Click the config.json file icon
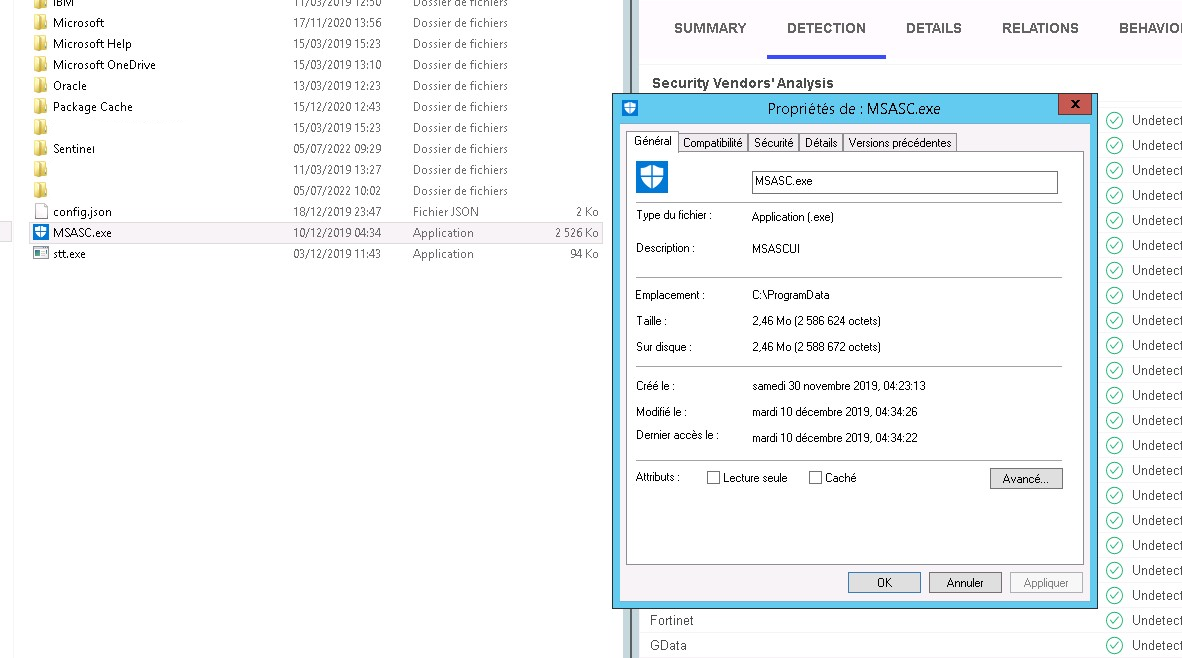Screen dimensions: 1182x658 (x=41, y=211)
